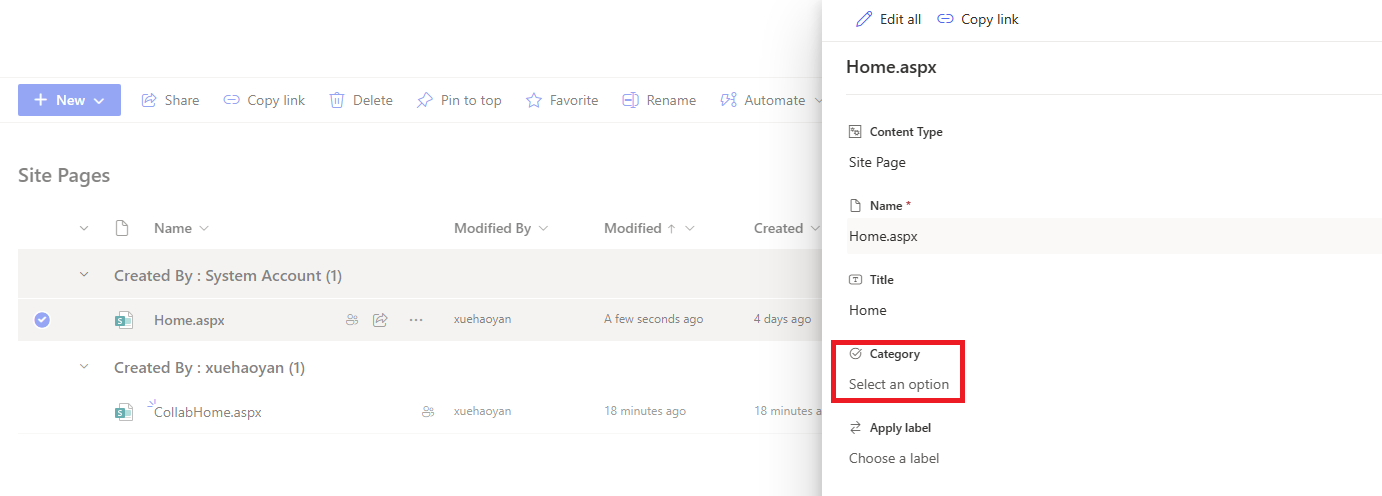Image resolution: width=1382 pixels, height=496 pixels.
Task: Click the Rename command
Action: 659,100
